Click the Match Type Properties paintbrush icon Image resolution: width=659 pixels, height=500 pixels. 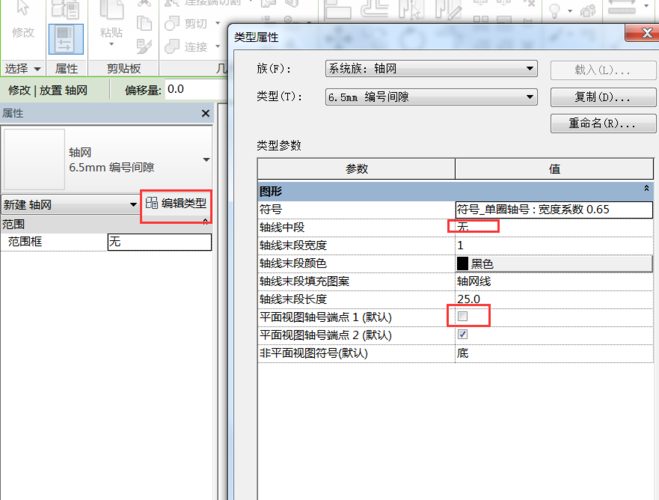(x=144, y=46)
